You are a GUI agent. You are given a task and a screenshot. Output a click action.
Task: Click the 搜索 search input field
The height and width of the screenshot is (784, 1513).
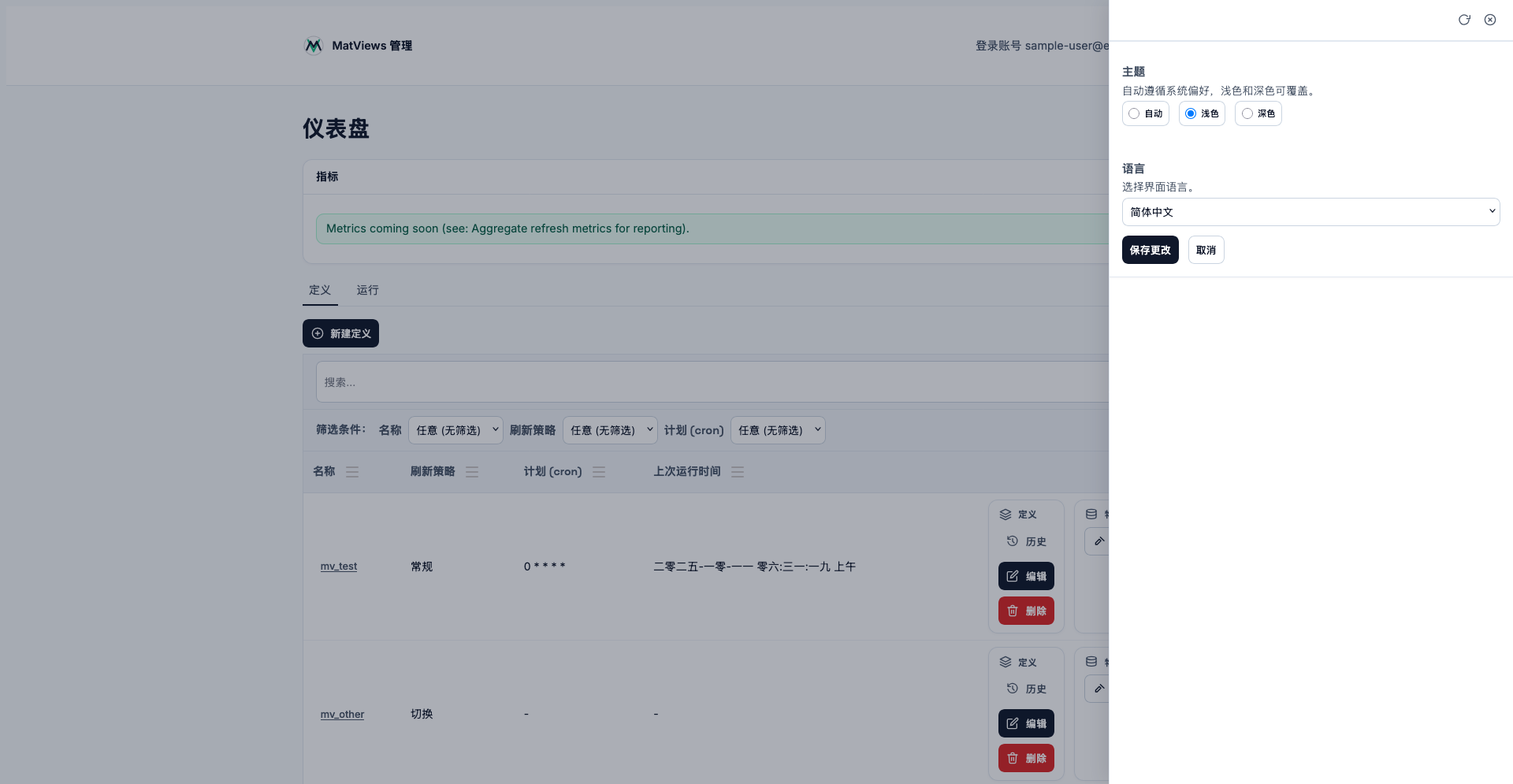coord(709,382)
